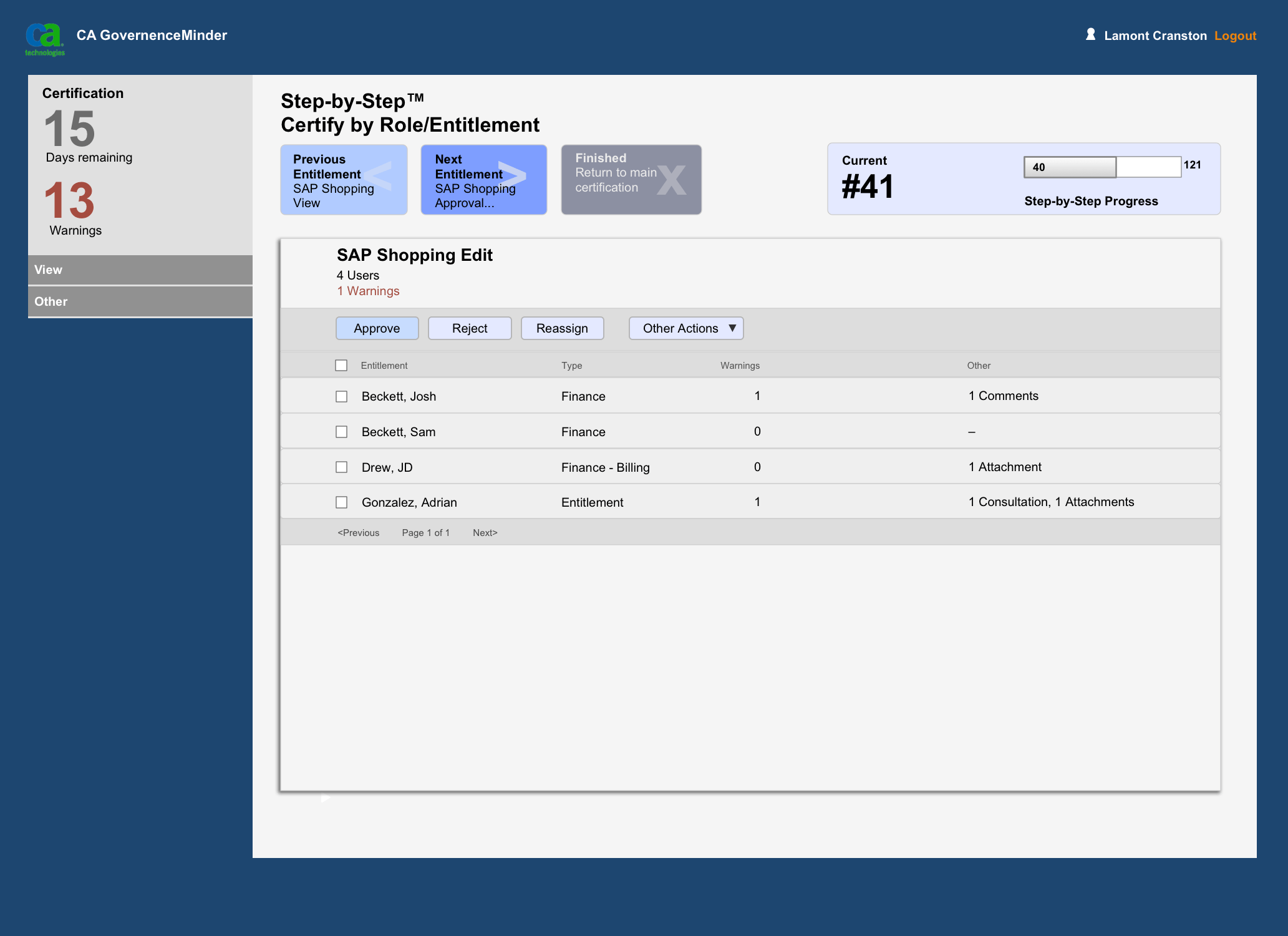Click the Step-by-Step progress bar

[1102, 167]
